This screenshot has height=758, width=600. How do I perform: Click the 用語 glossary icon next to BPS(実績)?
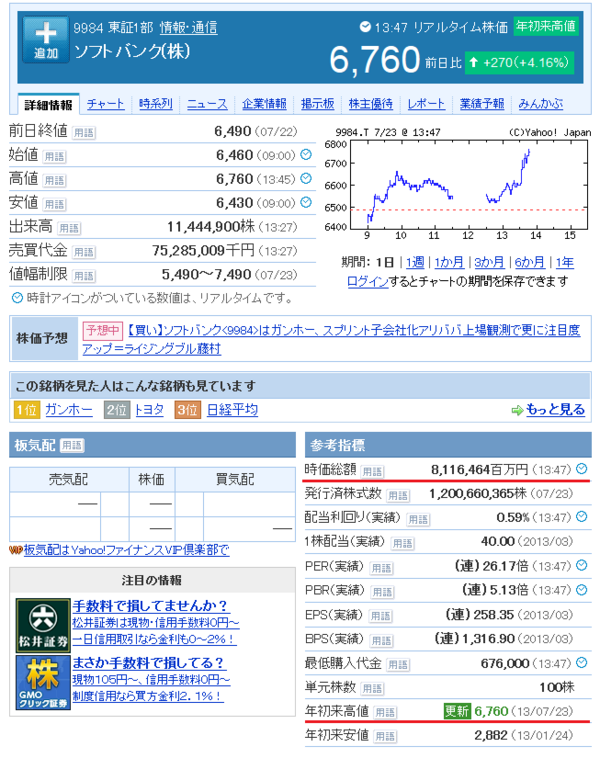tap(381, 641)
